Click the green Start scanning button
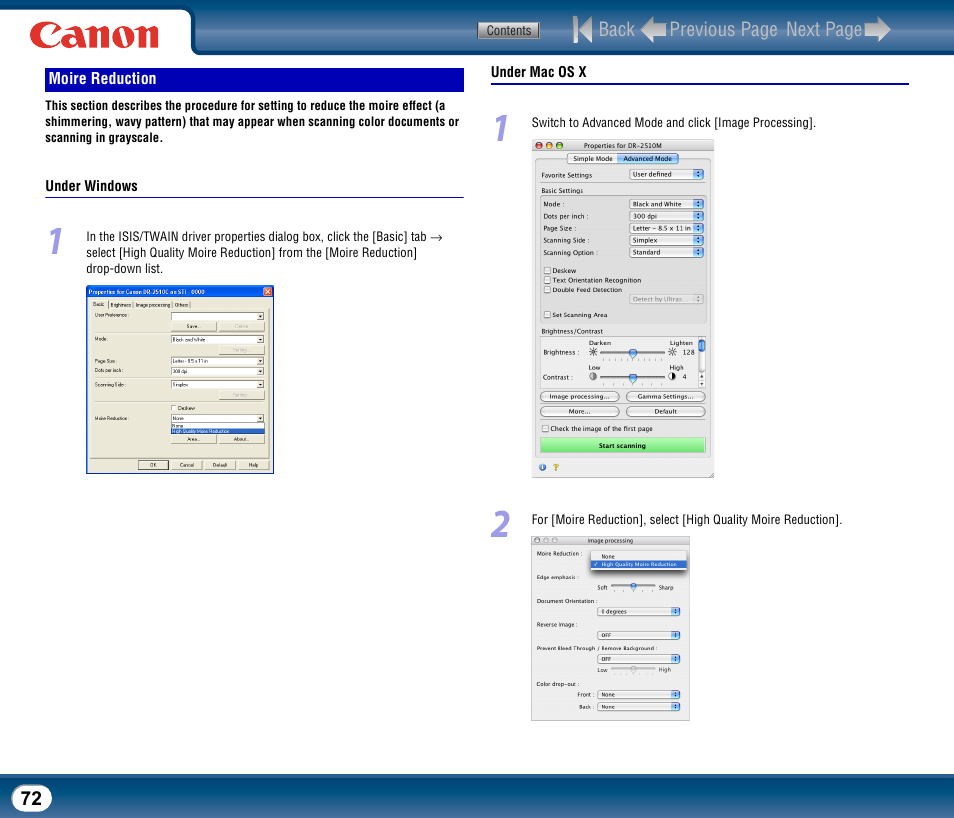 [x=622, y=446]
